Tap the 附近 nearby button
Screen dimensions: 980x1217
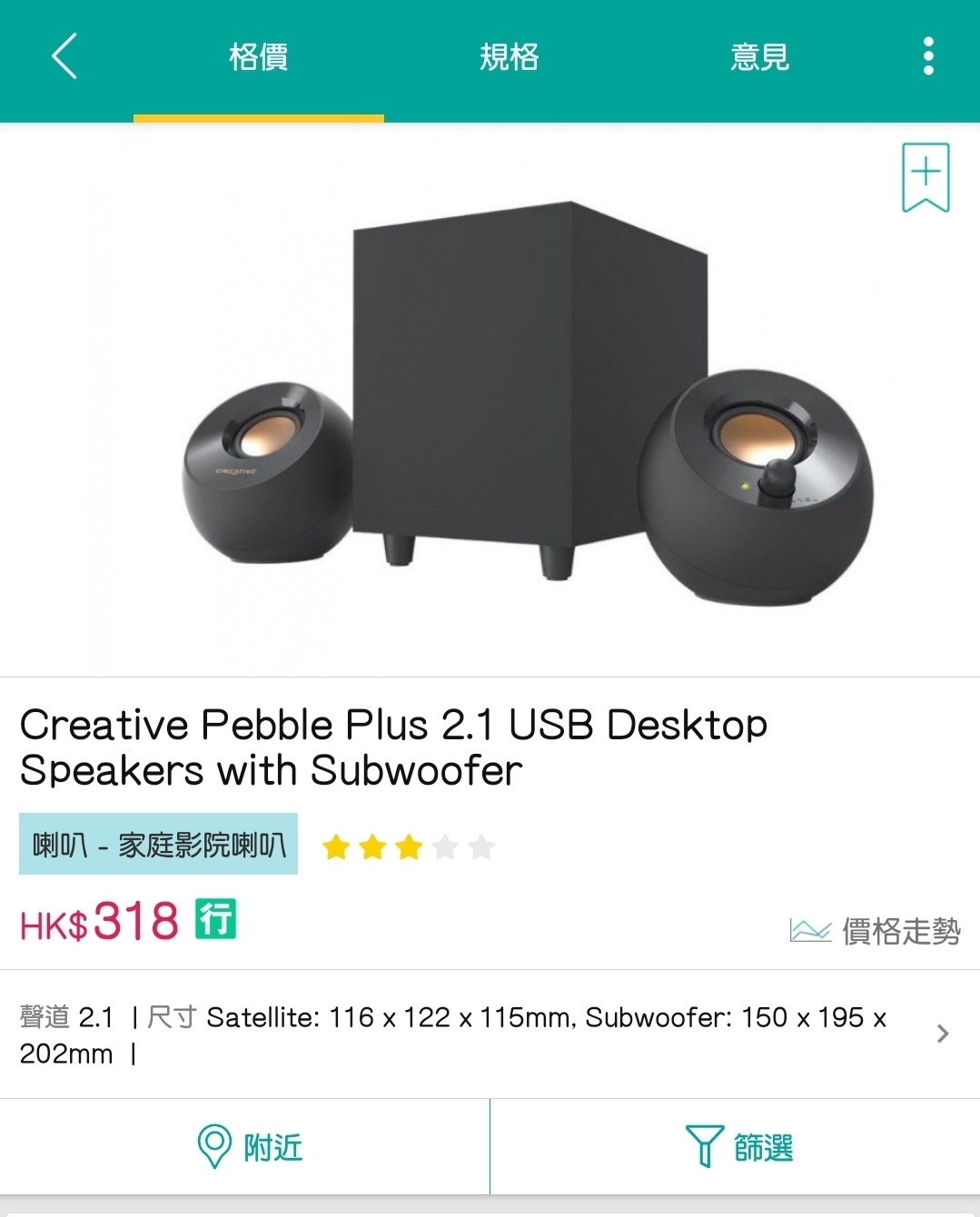pos(245,1147)
